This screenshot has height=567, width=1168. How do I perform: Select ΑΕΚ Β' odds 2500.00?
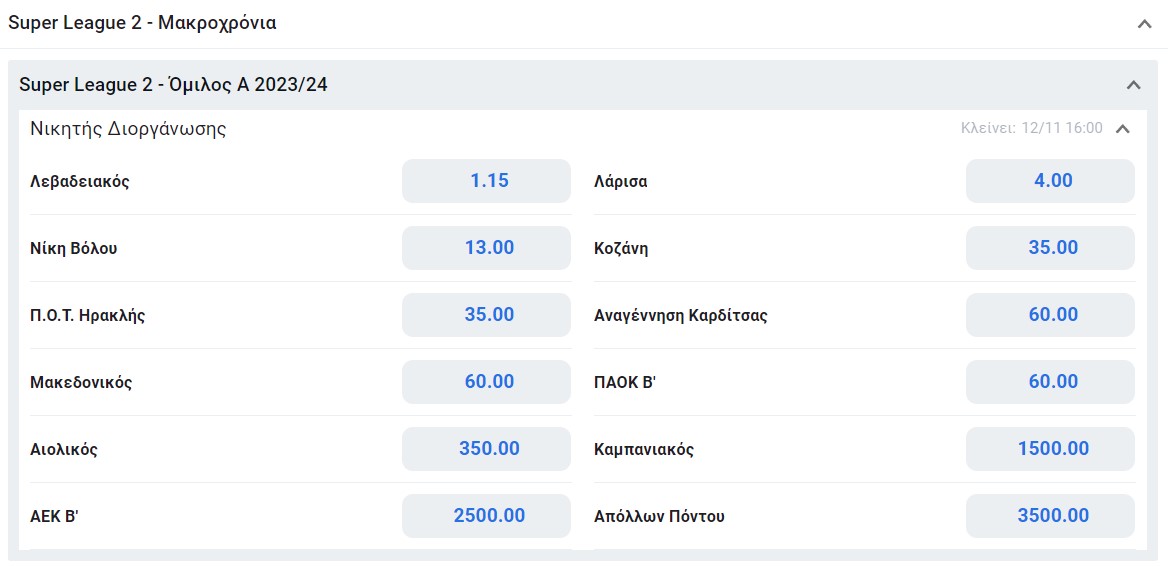[486, 516]
